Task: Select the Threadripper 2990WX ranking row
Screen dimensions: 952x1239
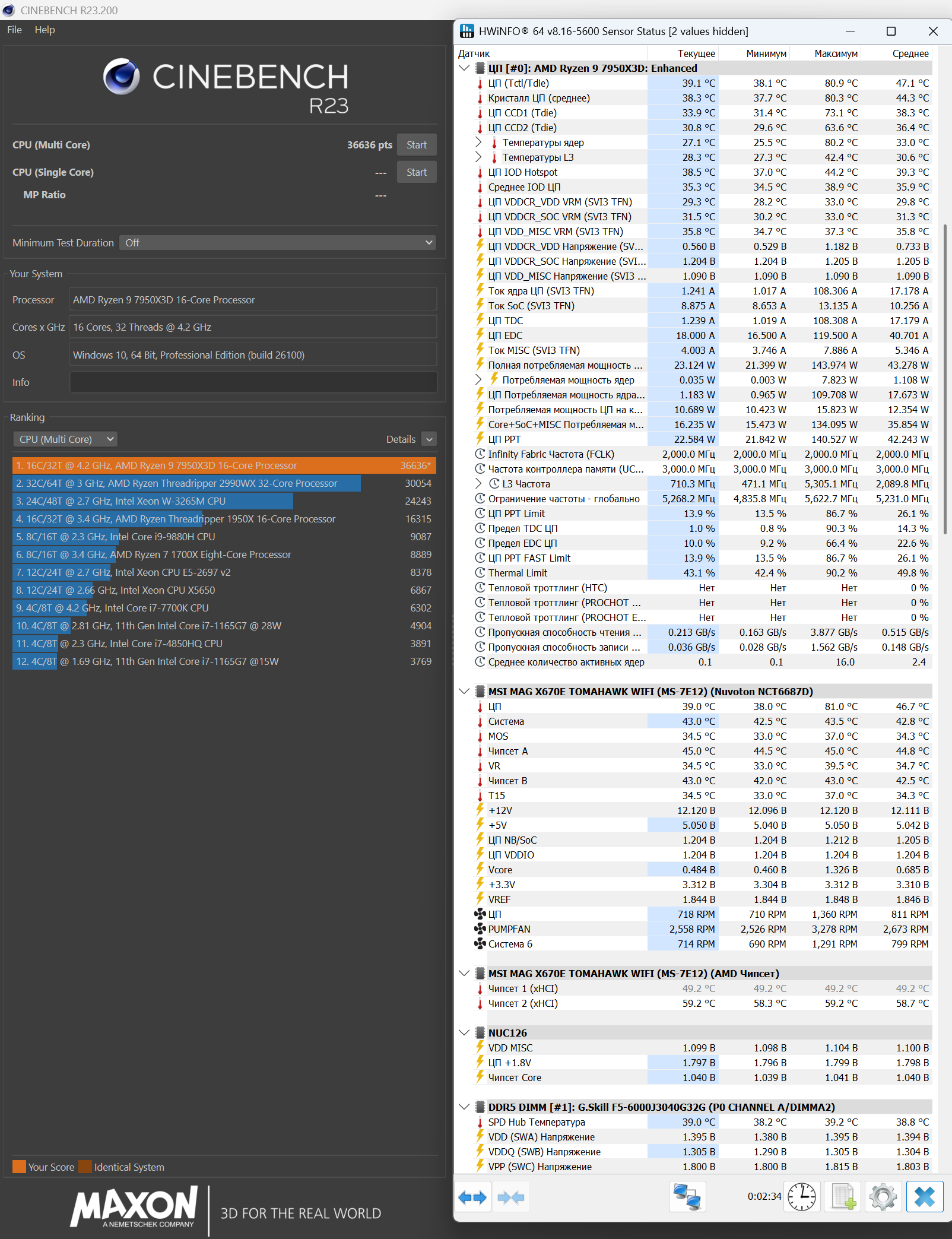Action: (x=224, y=483)
